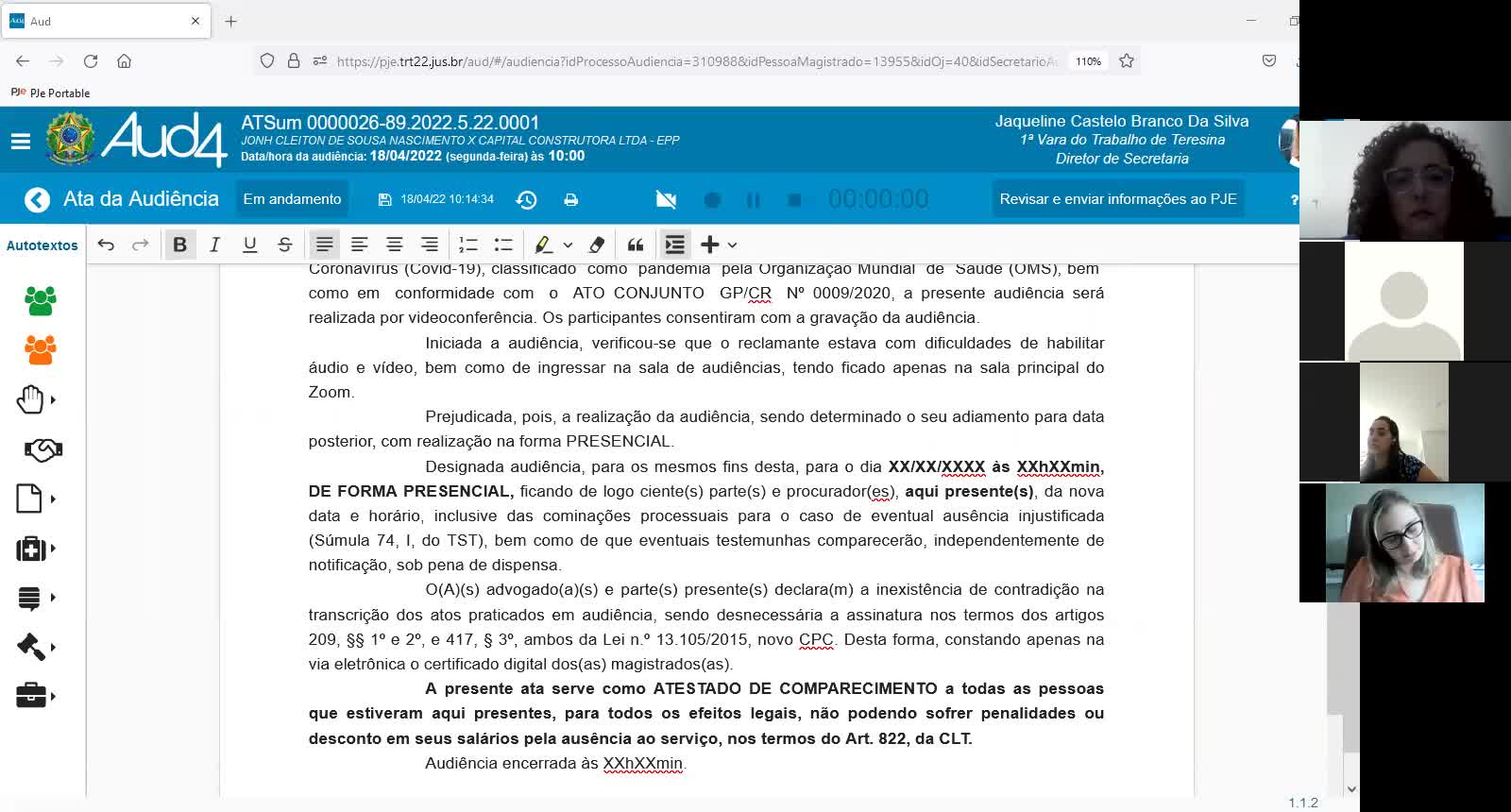The image size is (1511, 812).
Task: Align text to the left
Action: tap(359, 245)
